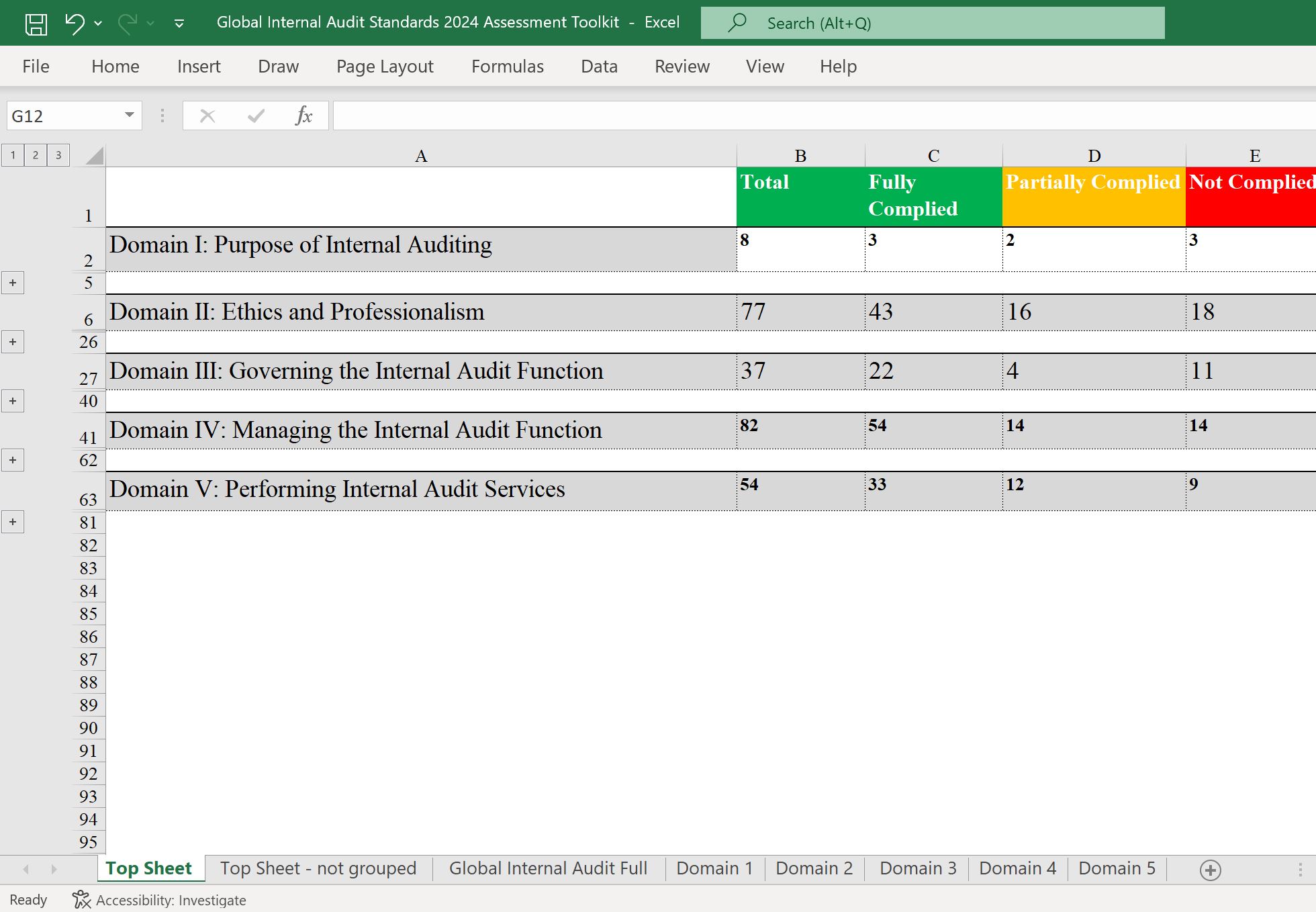The width and height of the screenshot is (1316, 912).
Task: Click the Accessibility Investigate status icon
Action: 81,899
